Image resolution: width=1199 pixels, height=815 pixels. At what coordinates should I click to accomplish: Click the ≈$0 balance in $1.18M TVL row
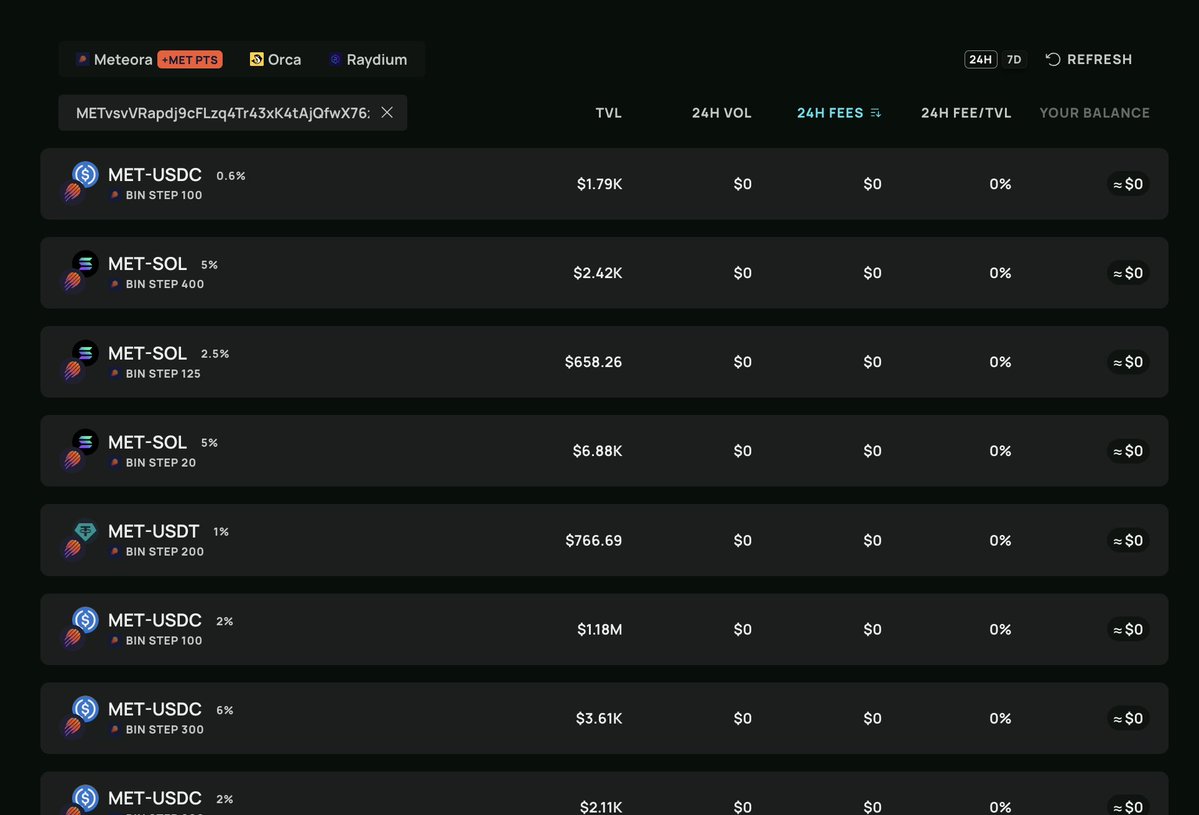1128,629
